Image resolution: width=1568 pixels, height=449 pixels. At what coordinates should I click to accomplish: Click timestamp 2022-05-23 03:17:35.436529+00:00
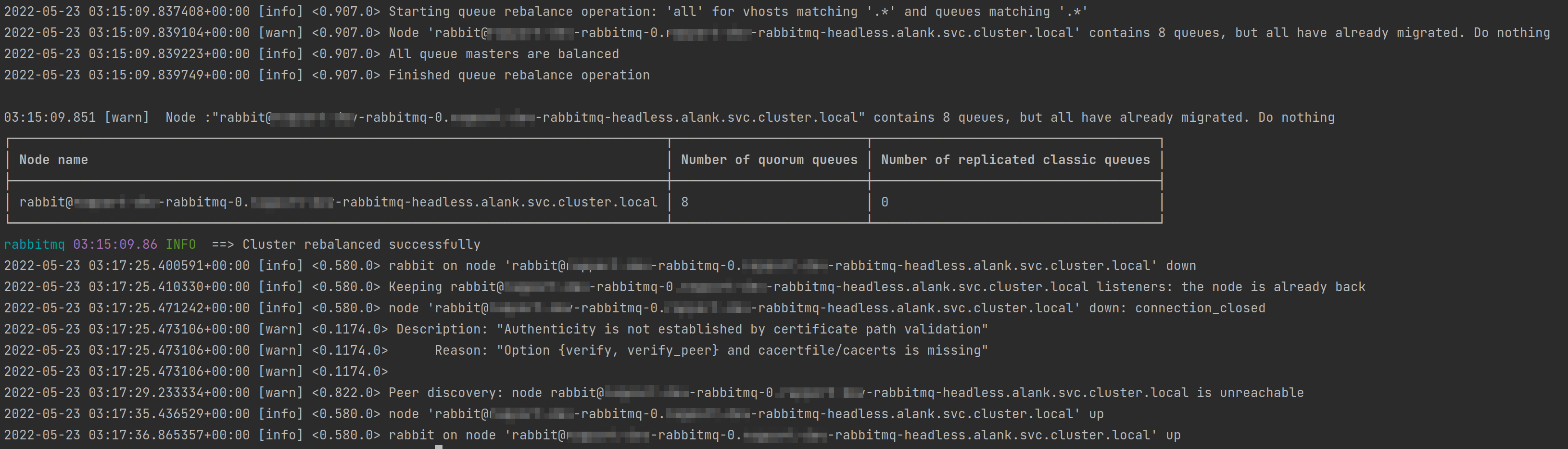tap(126, 414)
